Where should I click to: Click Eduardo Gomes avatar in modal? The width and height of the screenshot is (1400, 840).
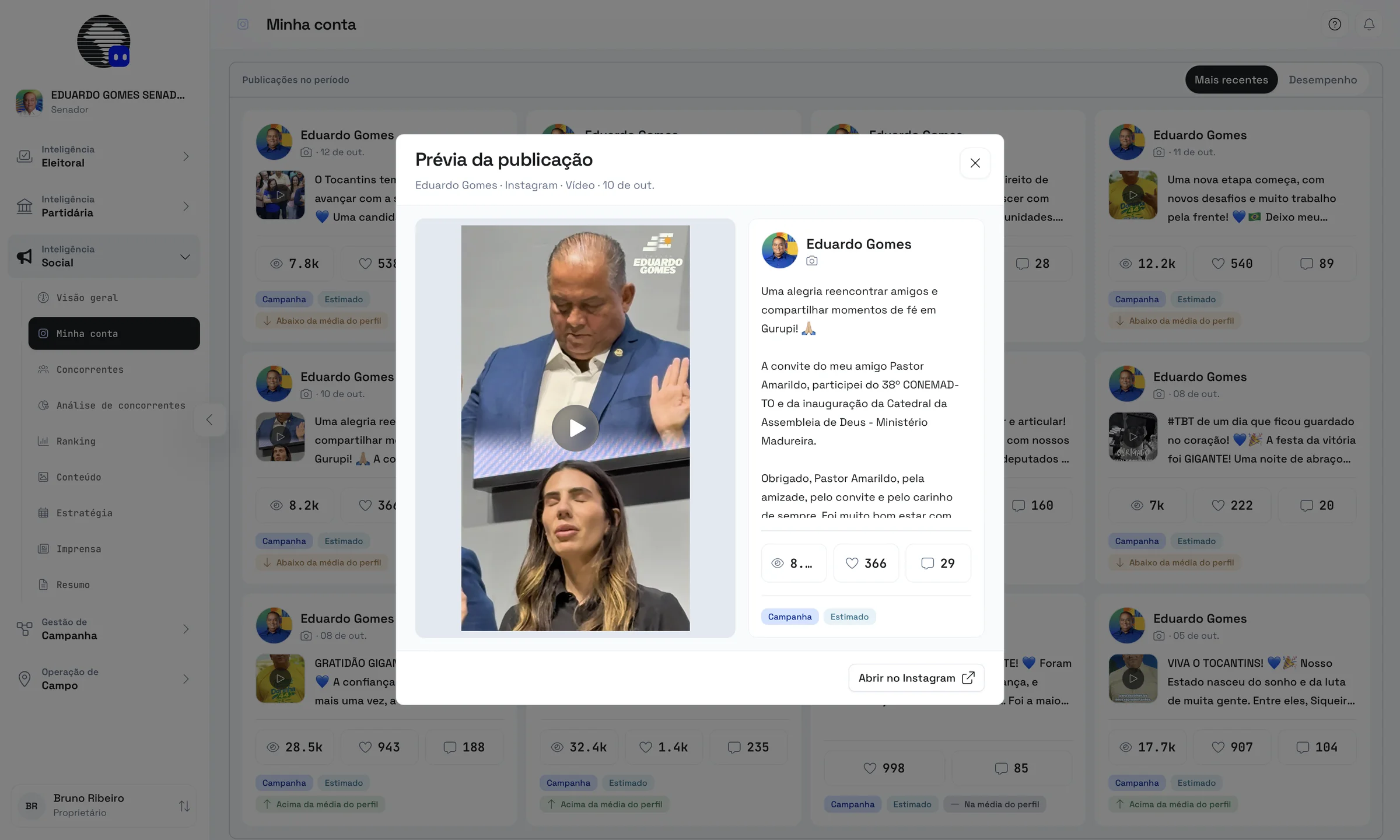click(x=779, y=250)
